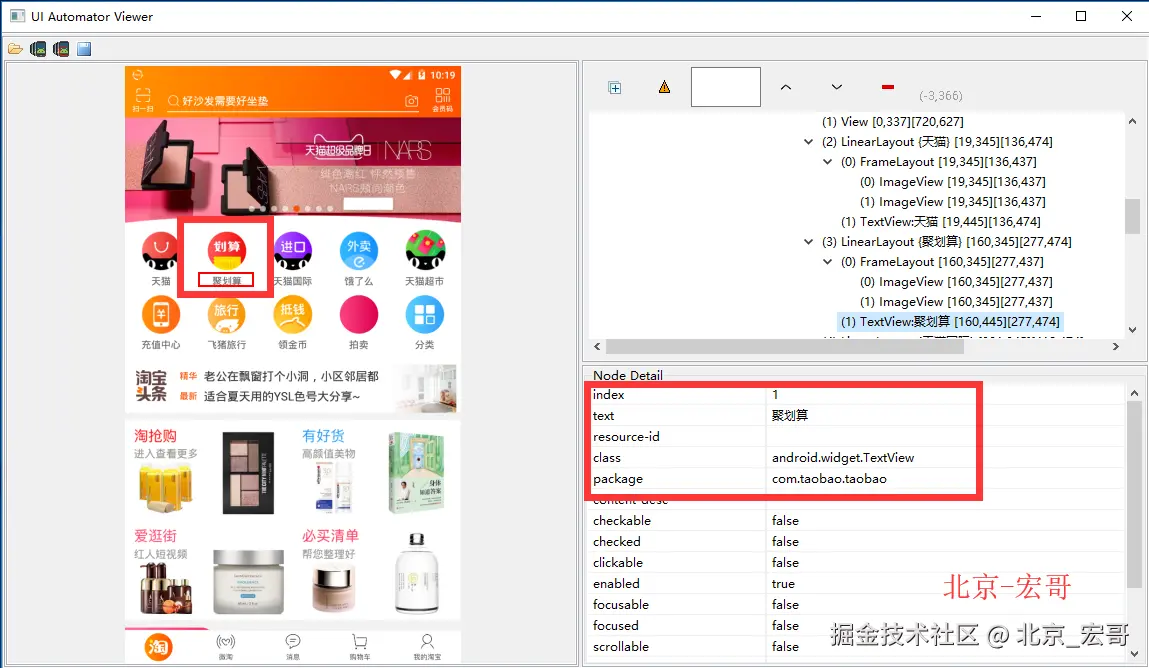Click the 爱逛街 section title
This screenshot has width=1149, height=668.
pyautogui.click(x=155, y=536)
